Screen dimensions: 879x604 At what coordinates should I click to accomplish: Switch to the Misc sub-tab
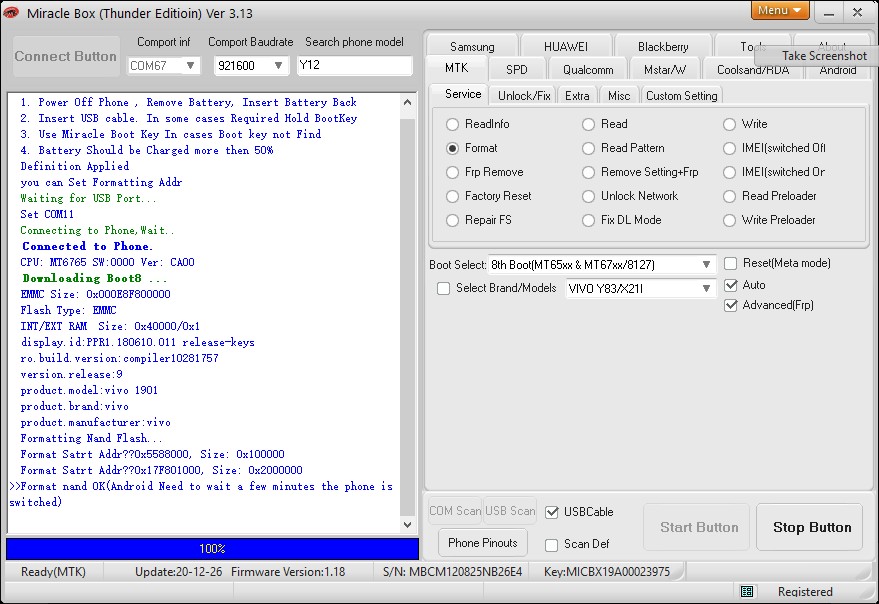tap(619, 96)
